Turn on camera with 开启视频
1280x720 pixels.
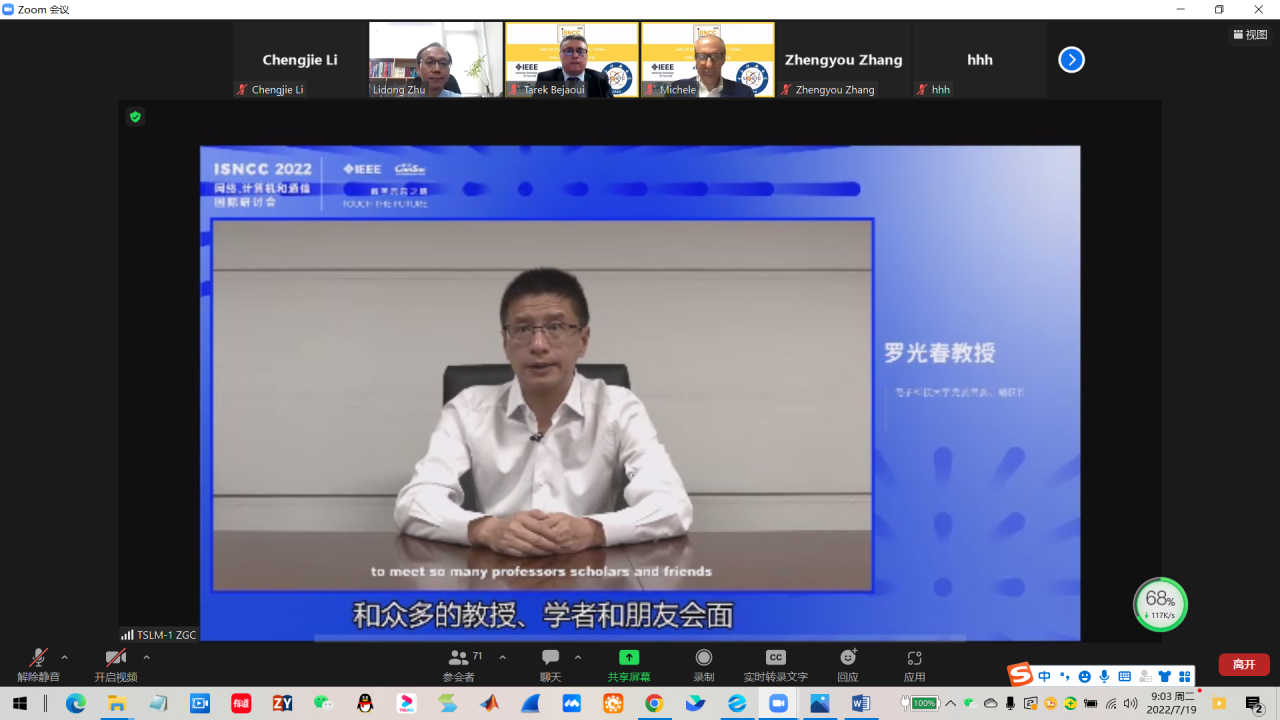(x=116, y=663)
